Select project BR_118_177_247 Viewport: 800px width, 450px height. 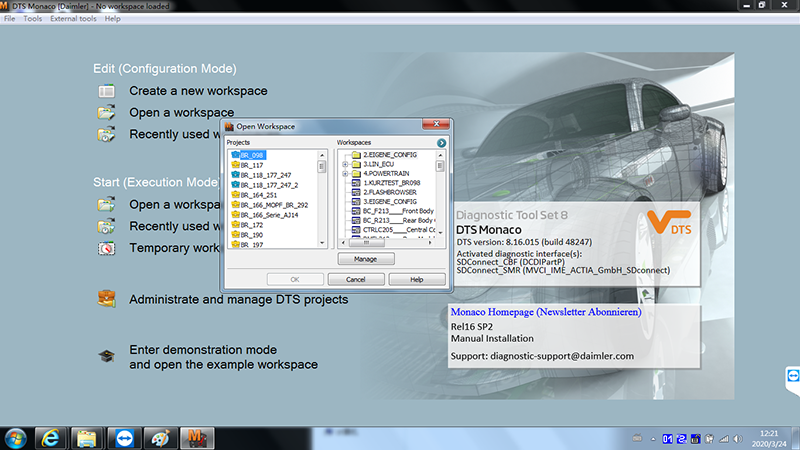coord(266,175)
